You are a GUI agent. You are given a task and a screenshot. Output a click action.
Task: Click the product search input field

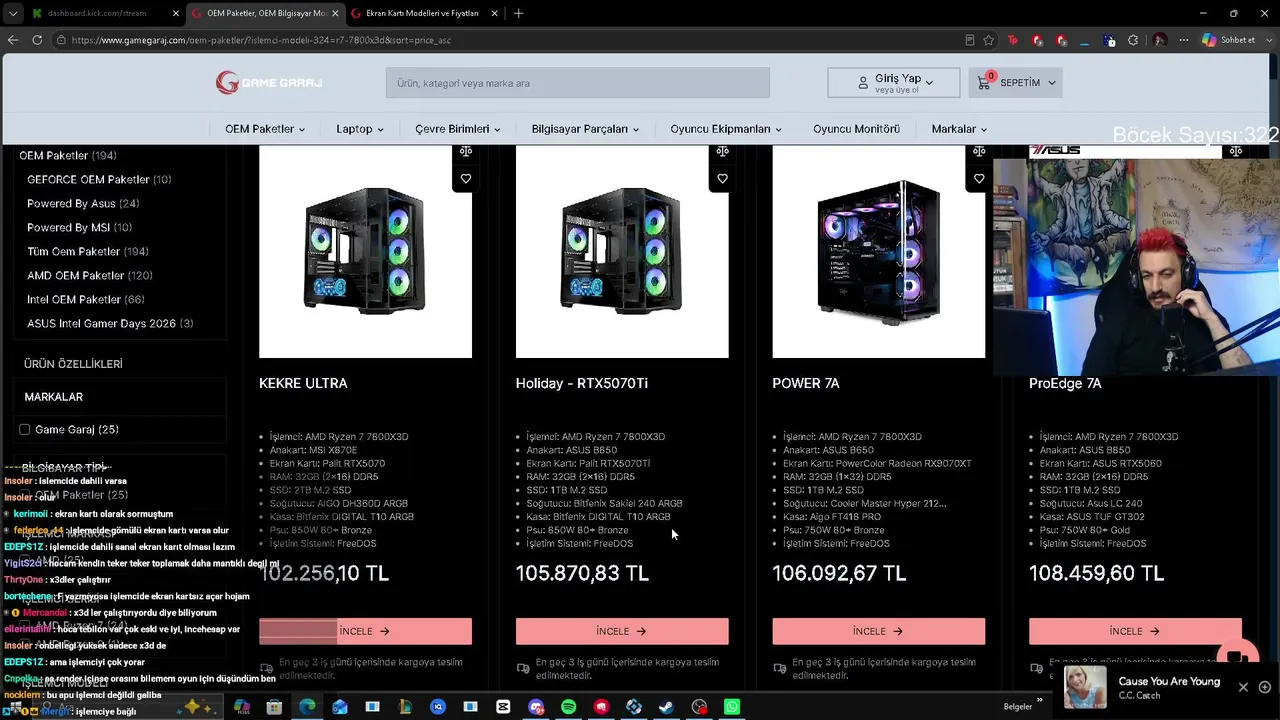click(578, 83)
